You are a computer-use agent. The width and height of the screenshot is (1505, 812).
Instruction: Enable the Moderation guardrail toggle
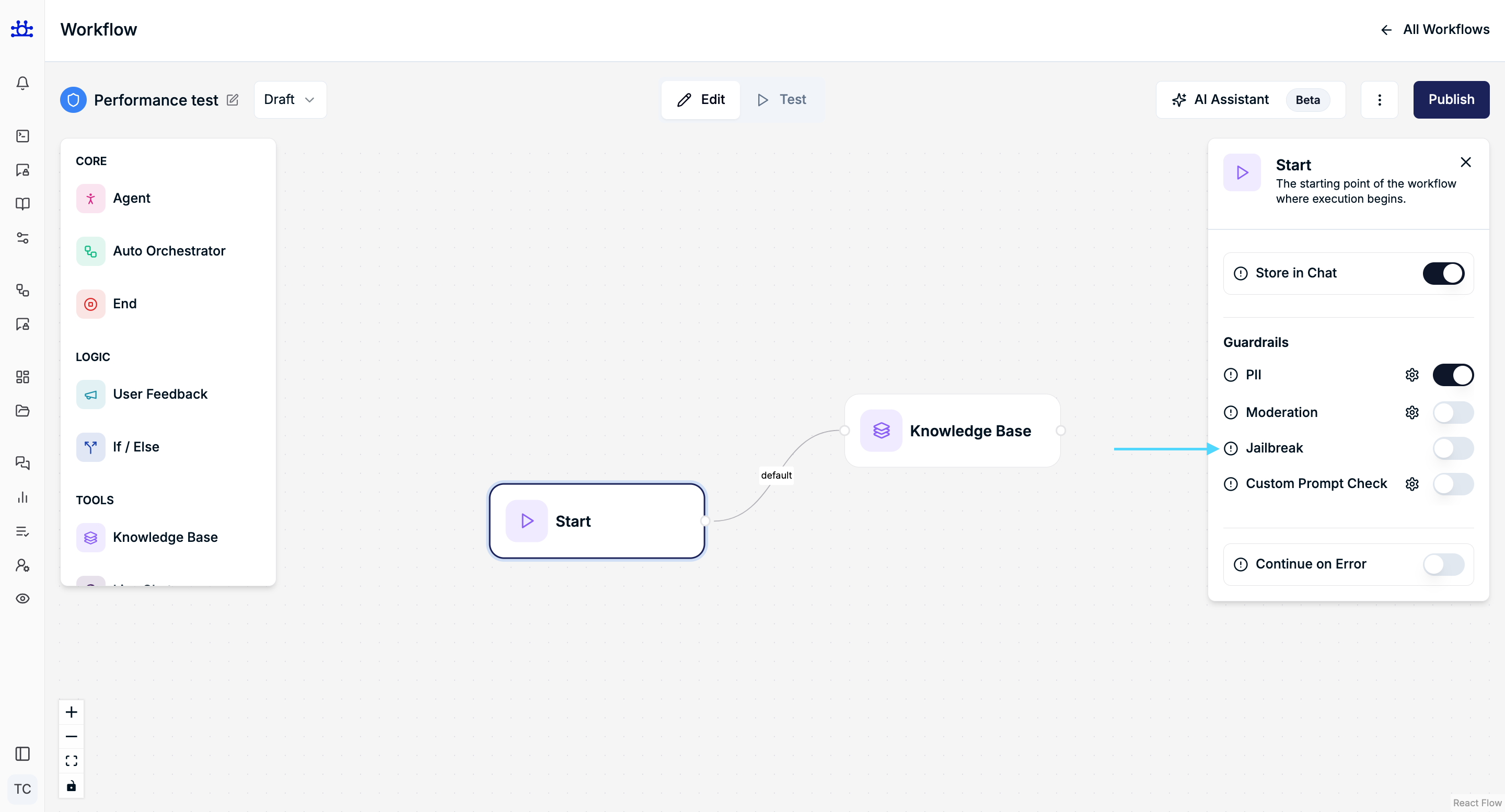click(1452, 412)
